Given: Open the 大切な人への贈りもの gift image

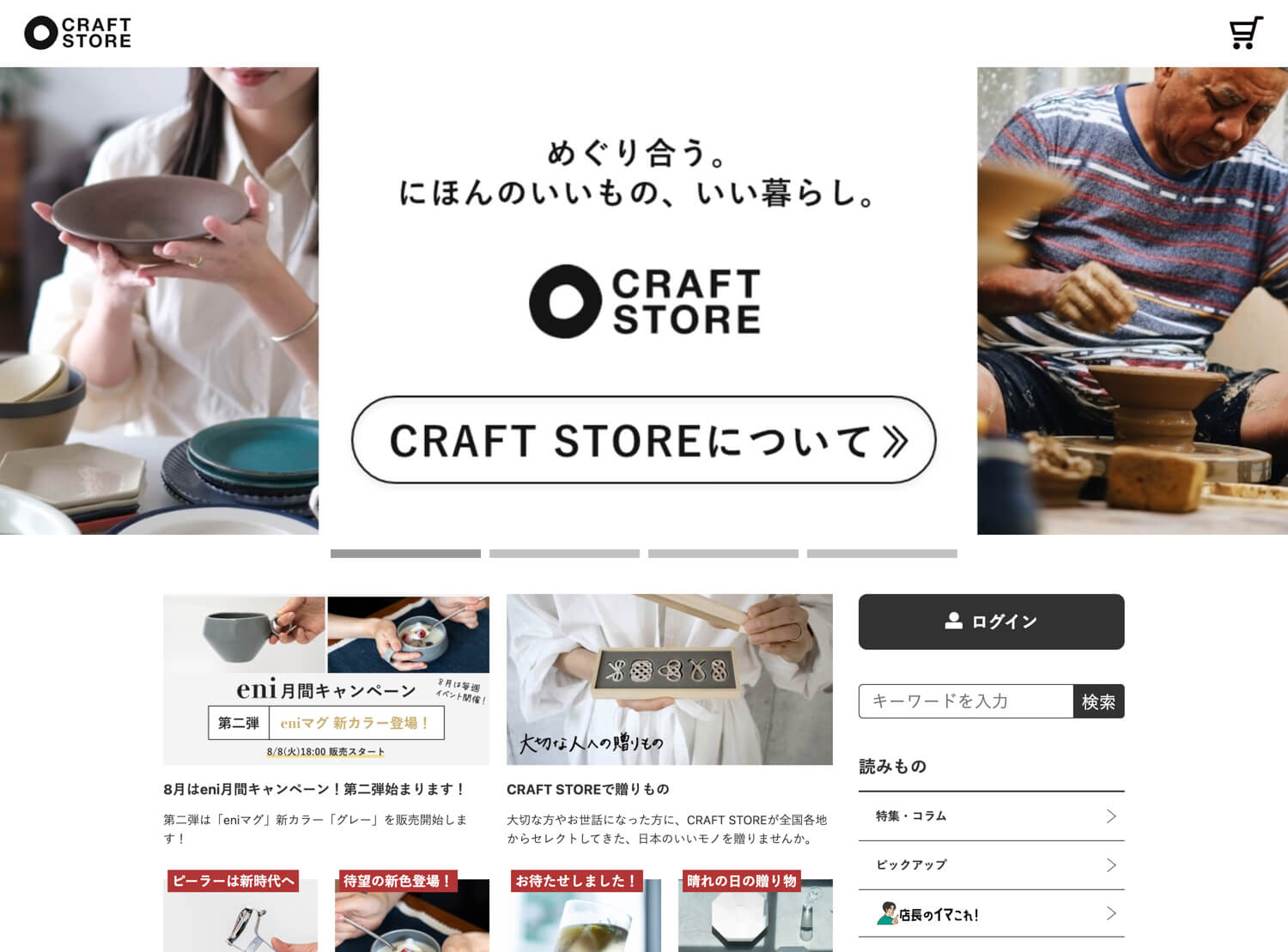Looking at the screenshot, I should 670,679.
